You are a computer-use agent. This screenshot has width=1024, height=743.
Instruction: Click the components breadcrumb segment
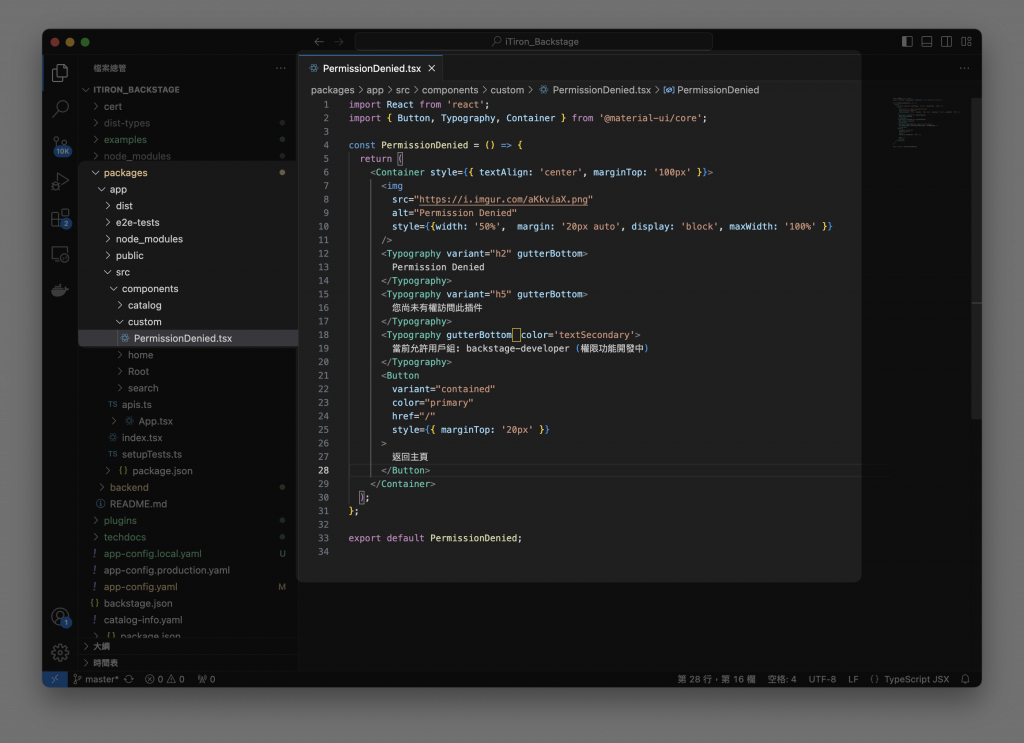(x=450, y=90)
